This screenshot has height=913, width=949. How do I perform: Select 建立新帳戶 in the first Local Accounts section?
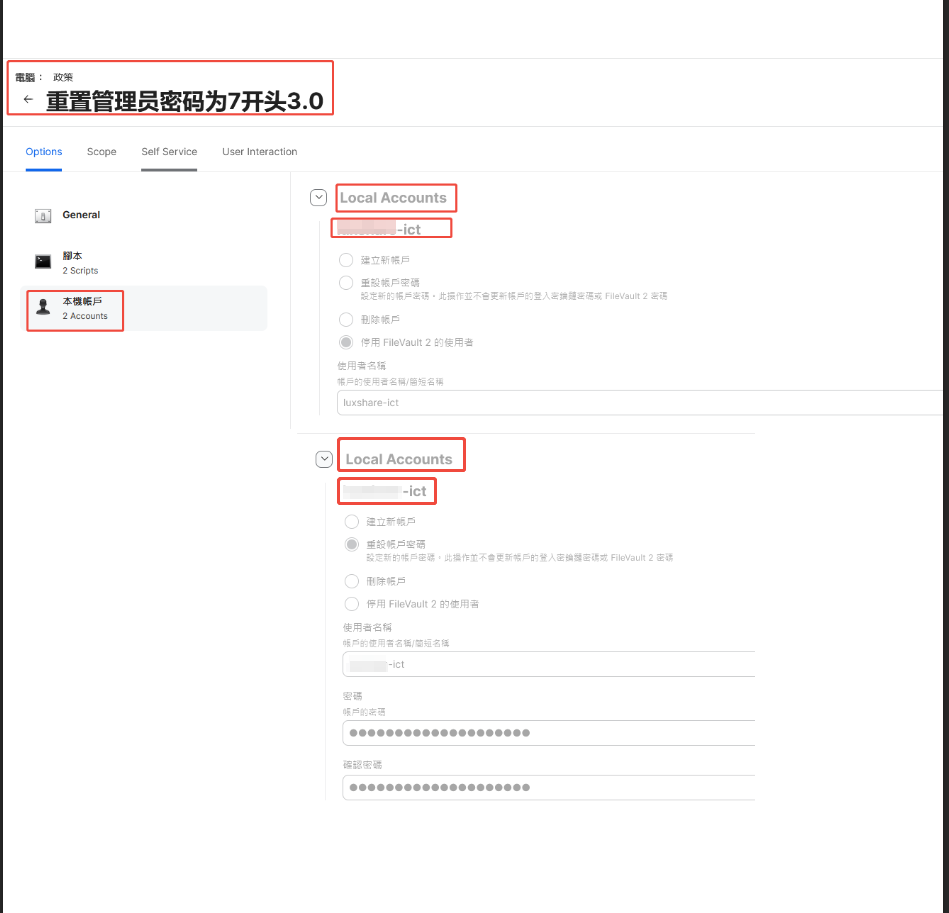346,260
